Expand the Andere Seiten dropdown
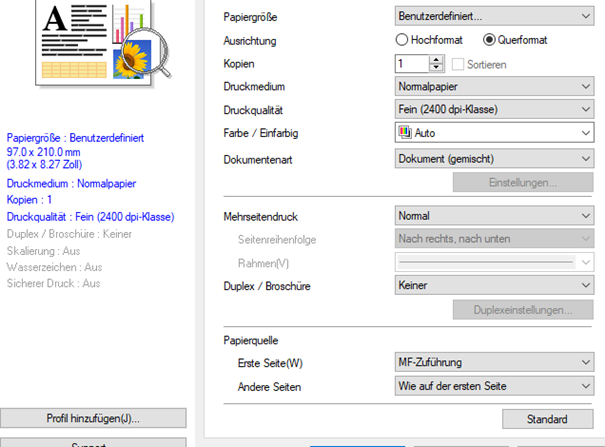This screenshot has width=605, height=447. click(x=493, y=386)
